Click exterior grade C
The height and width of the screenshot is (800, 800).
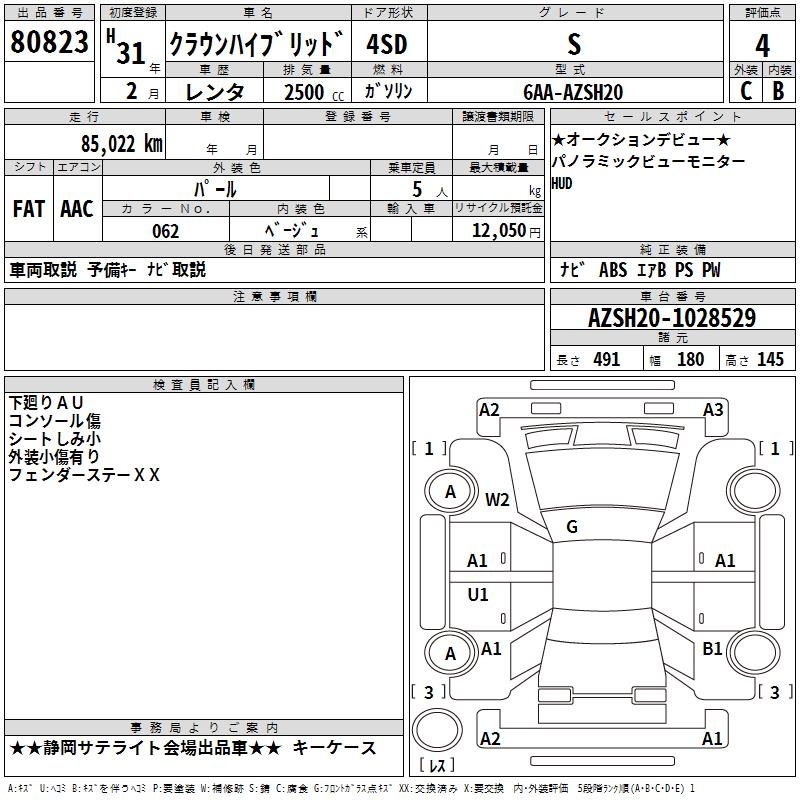point(746,91)
